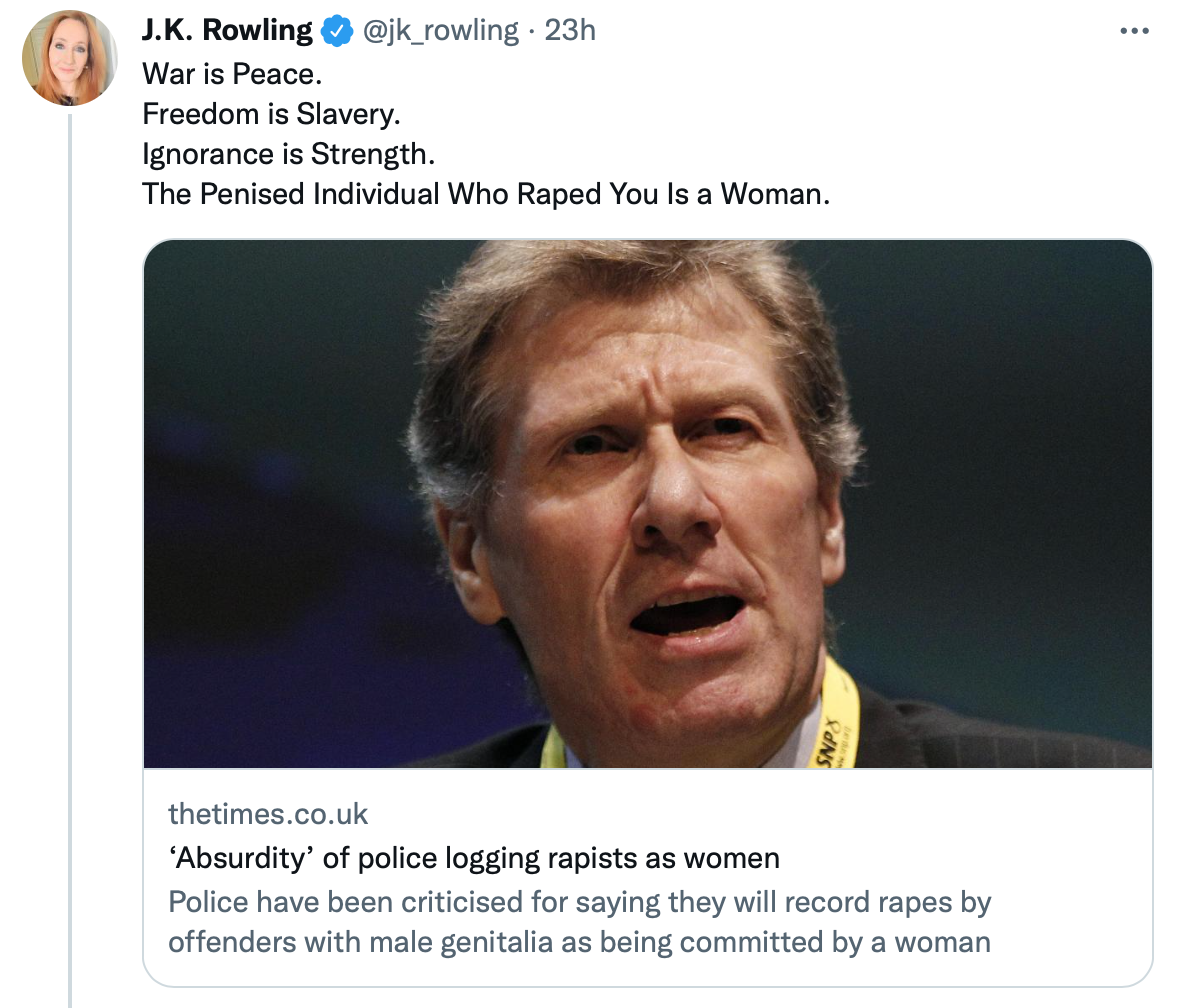Open the article preview photo
This screenshot has width=1180, height=1008.
click(647, 503)
